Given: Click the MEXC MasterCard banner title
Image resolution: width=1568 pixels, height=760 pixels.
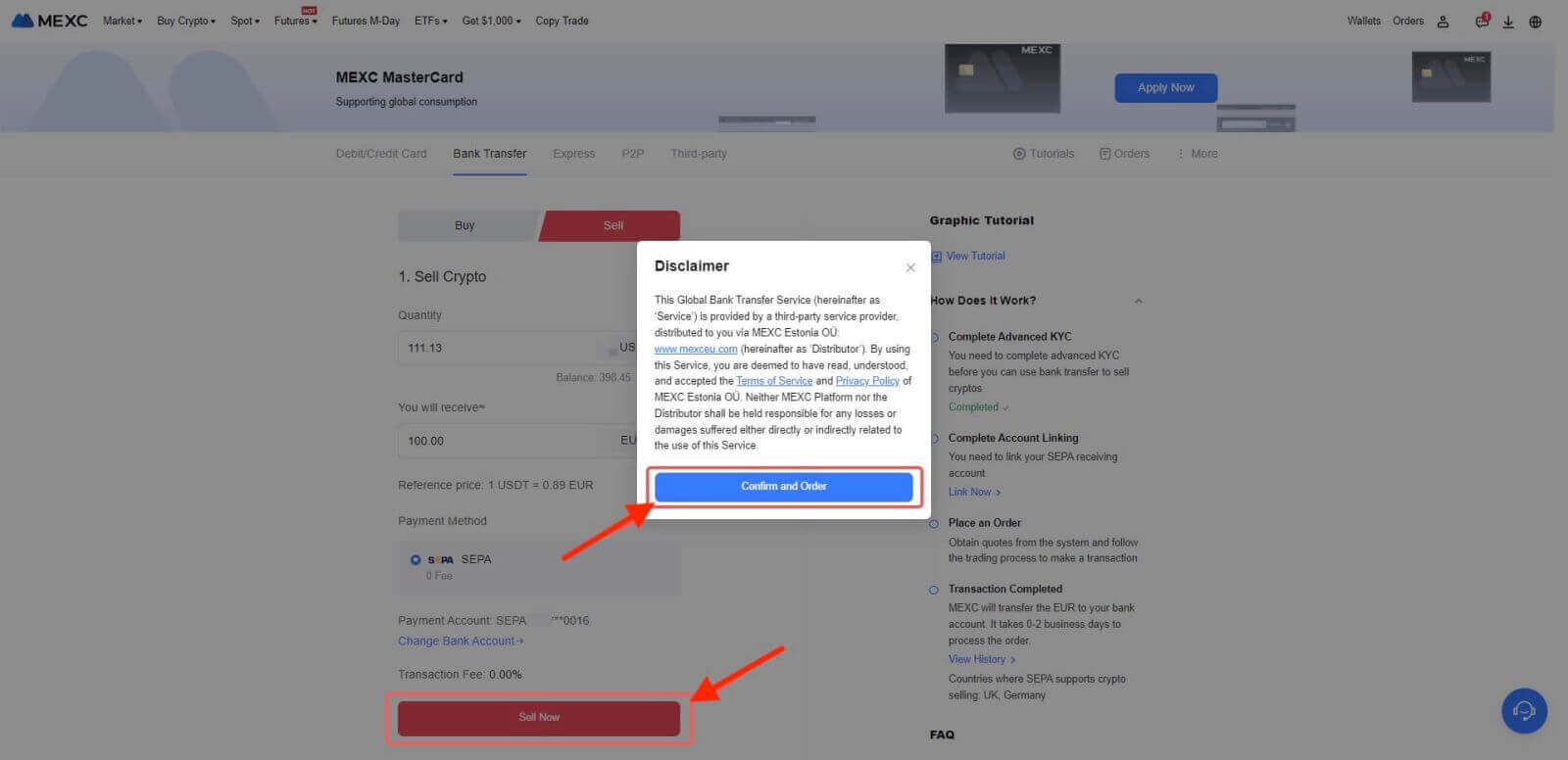Looking at the screenshot, I should pyautogui.click(x=399, y=77).
